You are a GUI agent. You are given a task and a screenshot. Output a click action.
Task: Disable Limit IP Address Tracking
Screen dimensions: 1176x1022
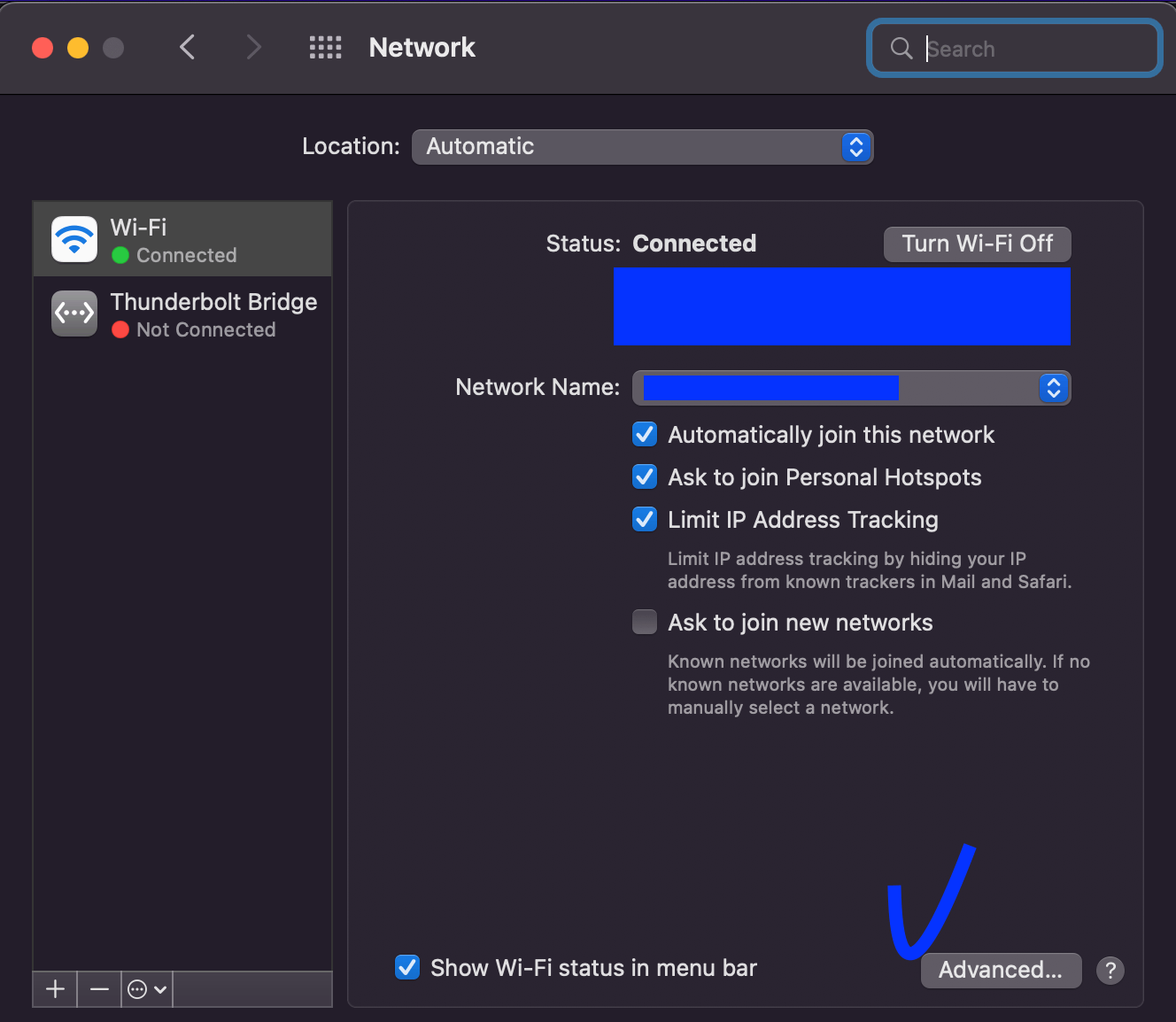click(x=645, y=520)
